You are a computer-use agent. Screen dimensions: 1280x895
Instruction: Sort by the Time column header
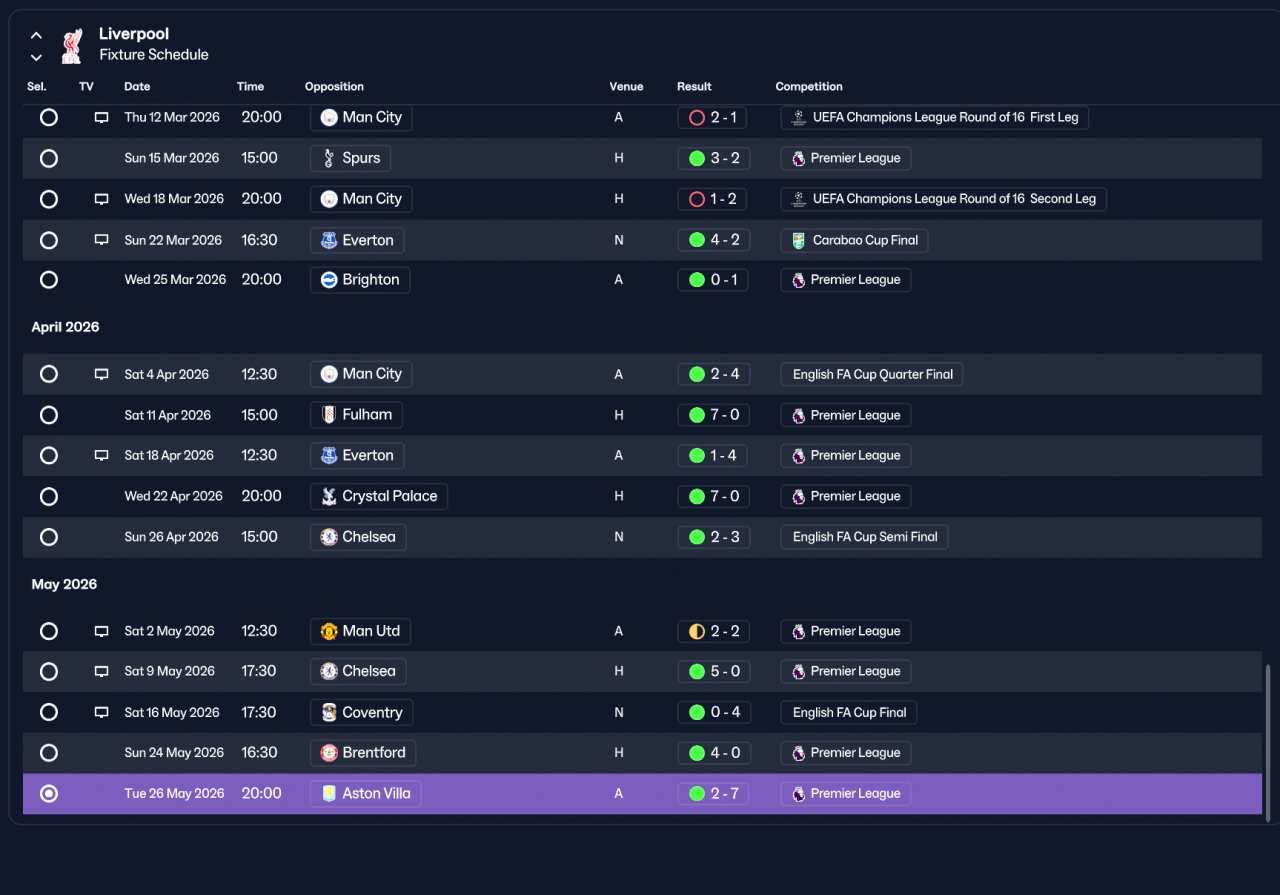(250, 87)
